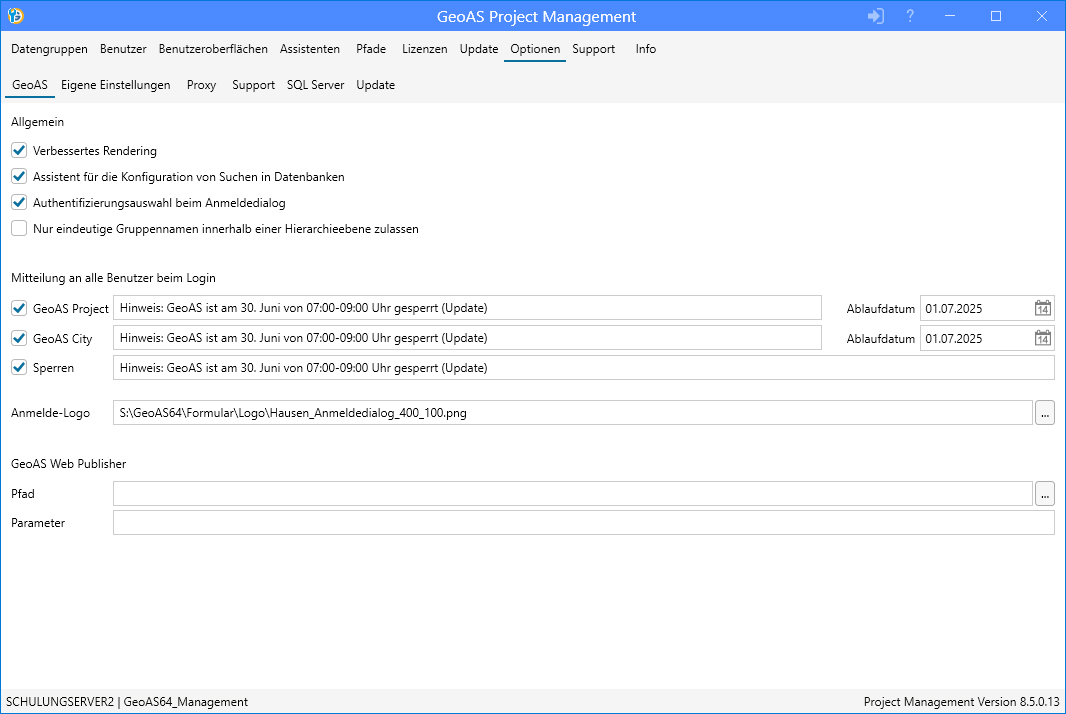Open calendar picker for GeoAS Project Ablaufdatum
This screenshot has height=714, width=1066.
click(x=1042, y=308)
